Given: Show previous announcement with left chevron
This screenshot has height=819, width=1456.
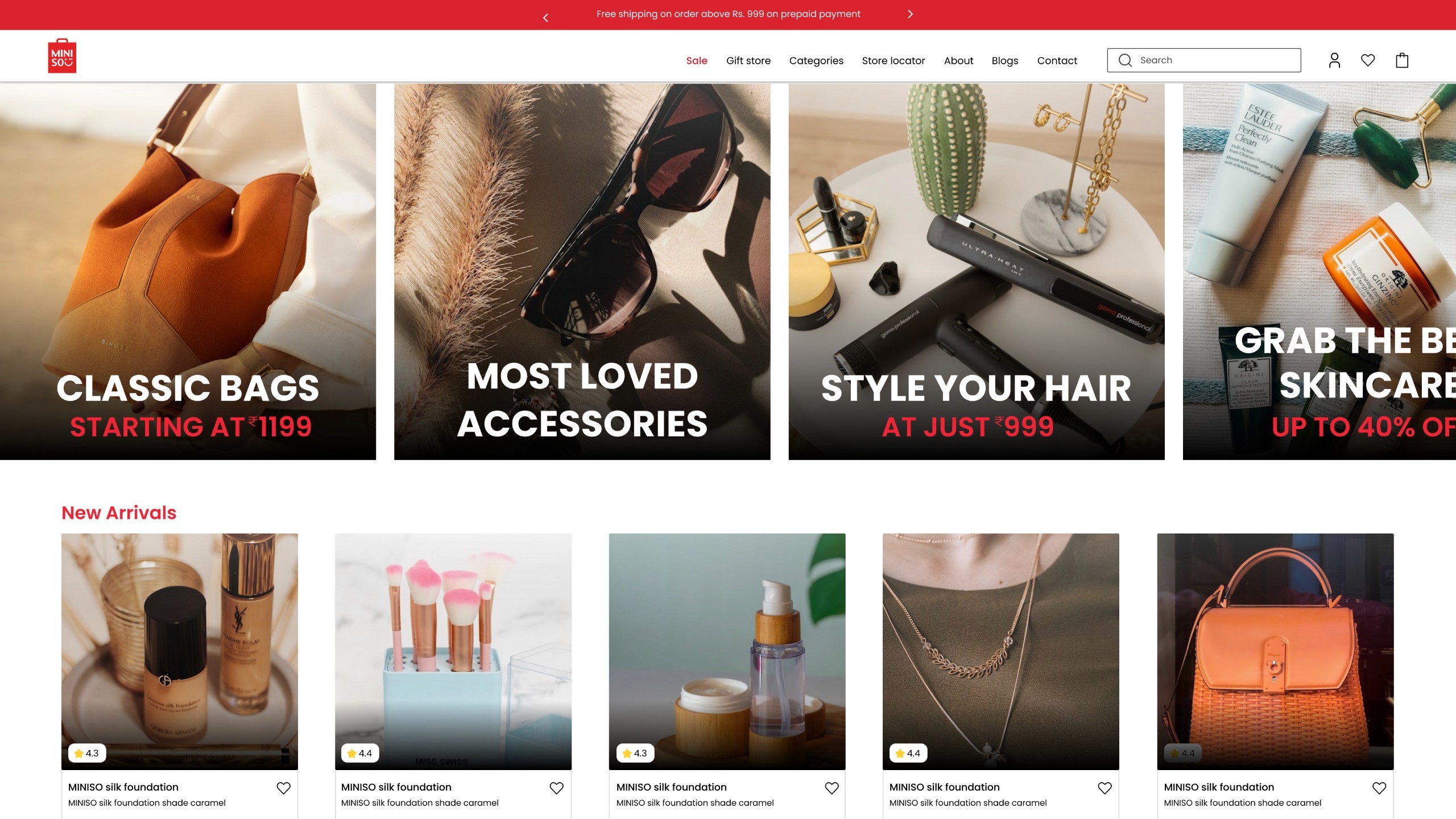Looking at the screenshot, I should 545,18.
